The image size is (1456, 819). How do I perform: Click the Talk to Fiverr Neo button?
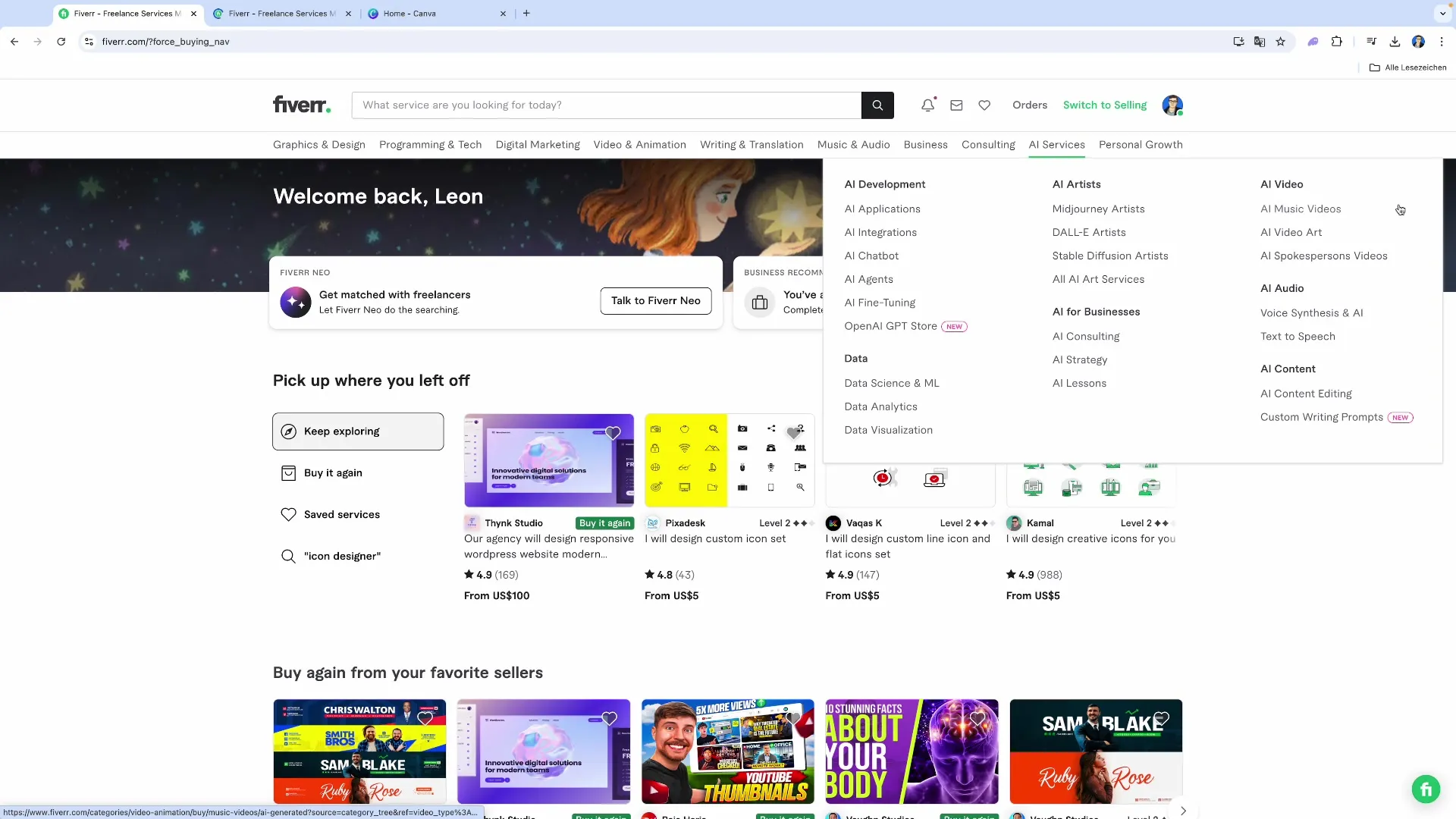pyautogui.click(x=655, y=300)
